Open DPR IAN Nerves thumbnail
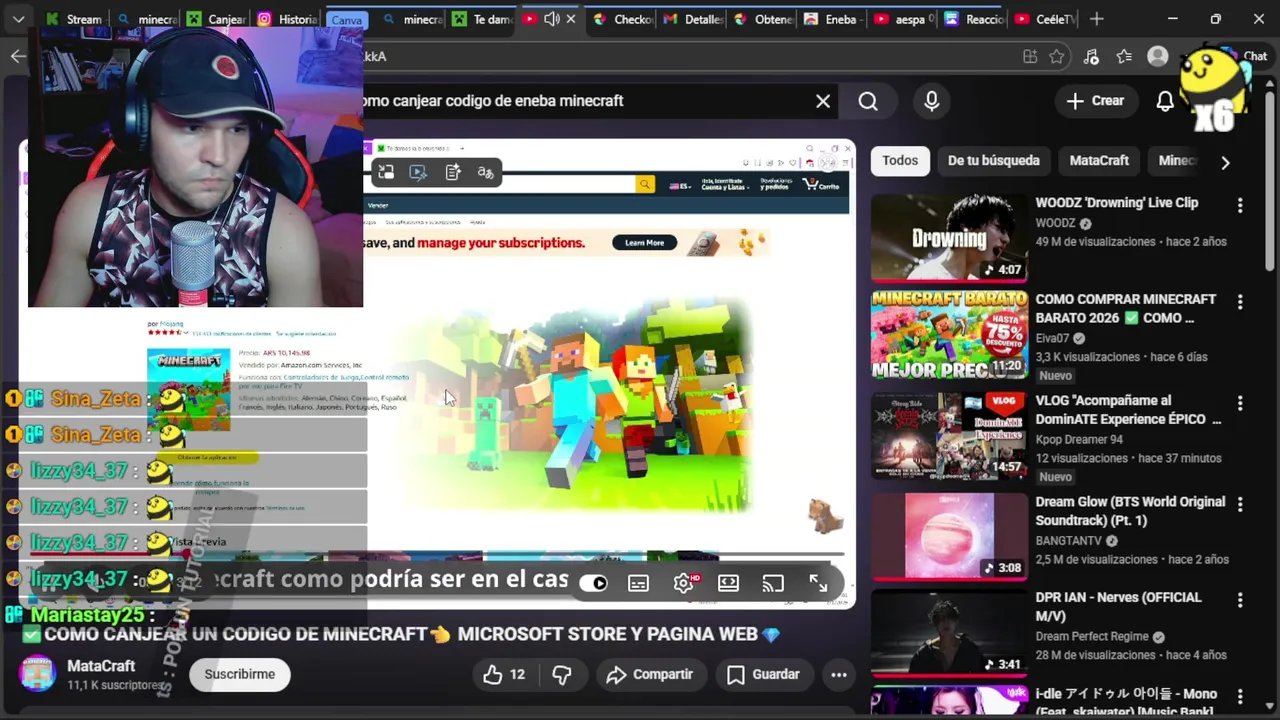Screen dimensions: 1280x720 (949, 632)
